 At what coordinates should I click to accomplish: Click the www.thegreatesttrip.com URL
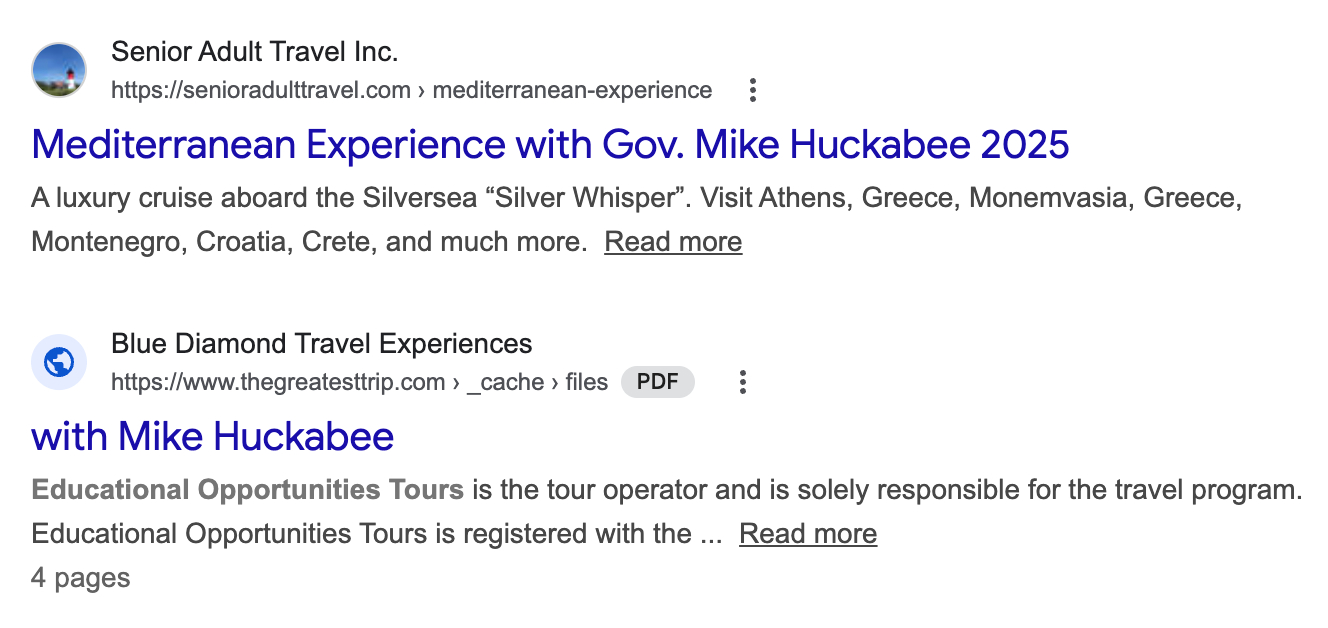pos(277,382)
